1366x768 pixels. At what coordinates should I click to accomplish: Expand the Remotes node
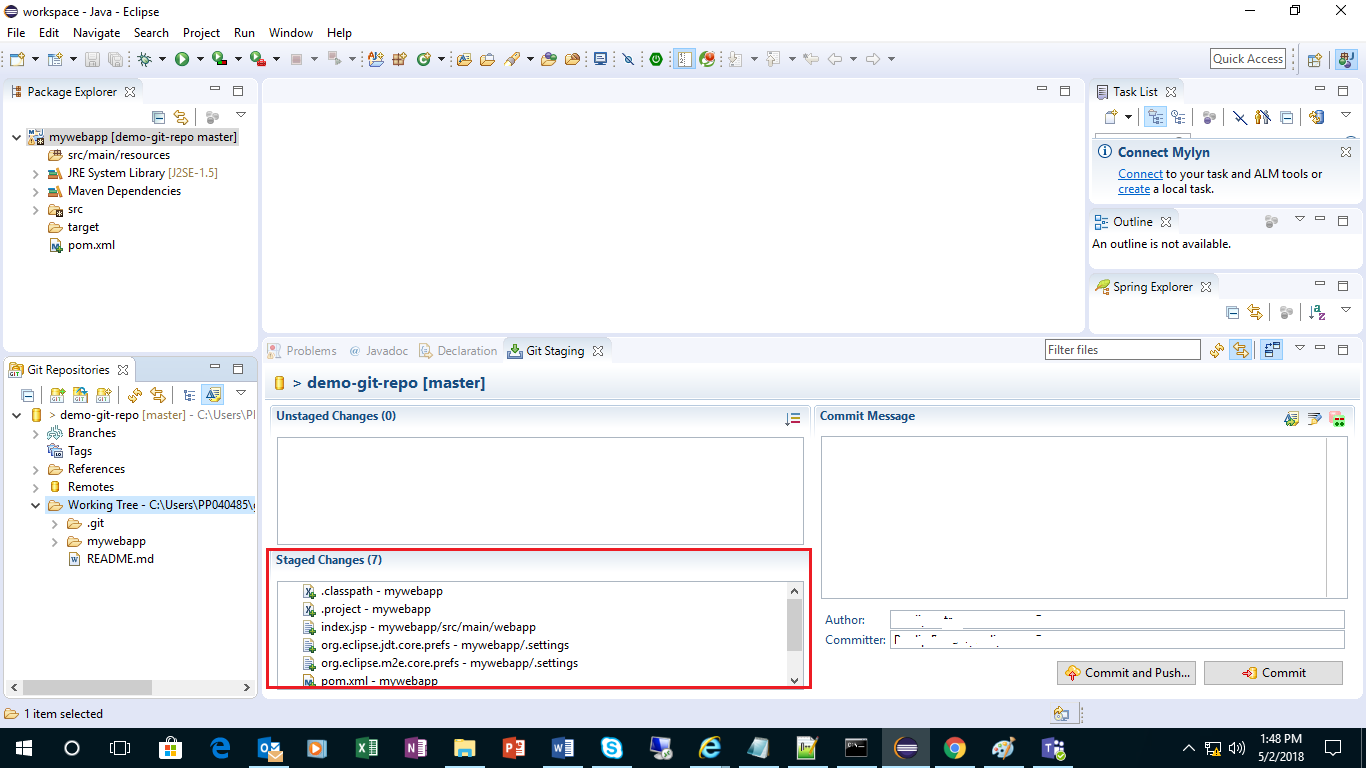click(36, 487)
